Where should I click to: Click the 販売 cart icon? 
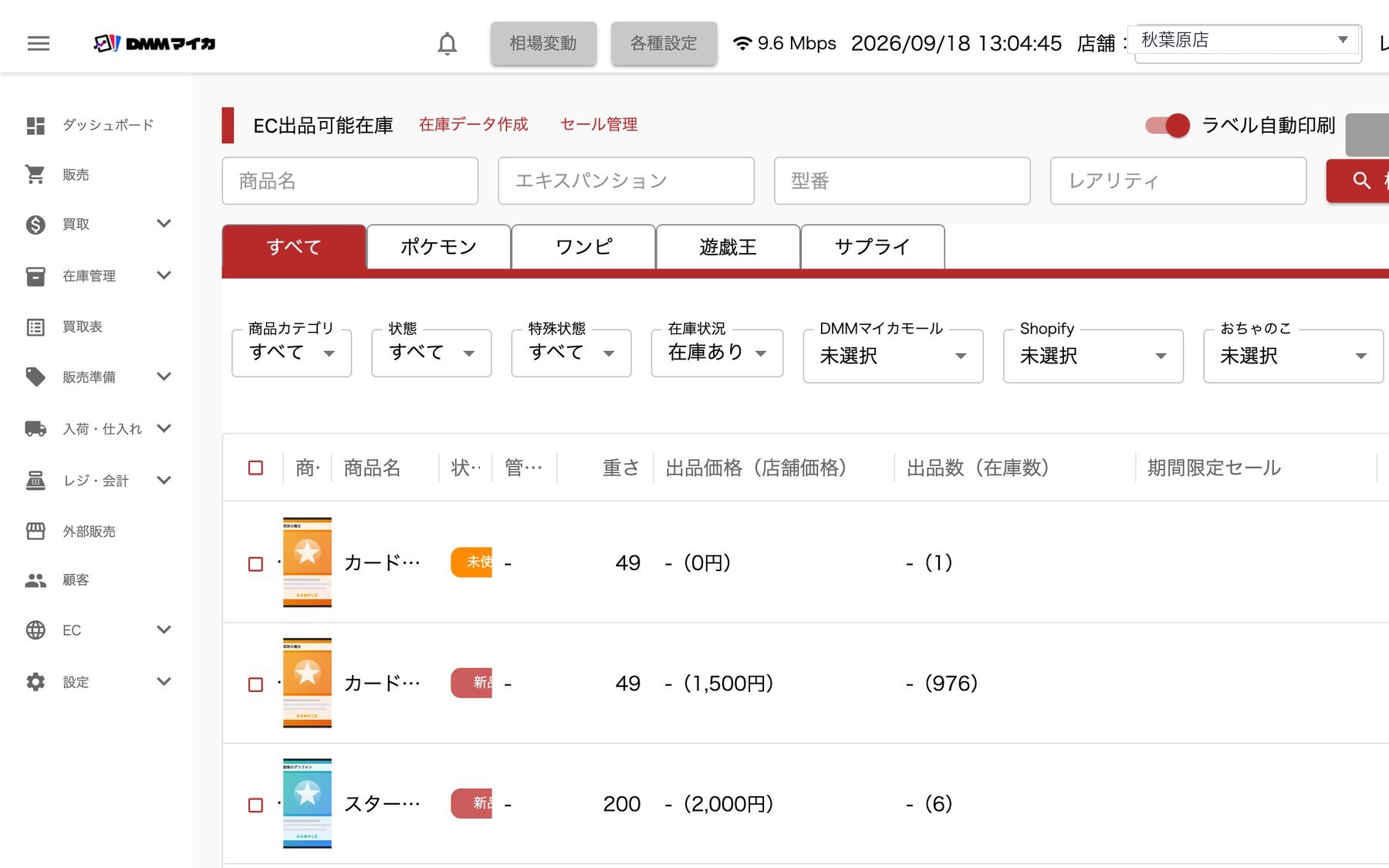(x=35, y=174)
